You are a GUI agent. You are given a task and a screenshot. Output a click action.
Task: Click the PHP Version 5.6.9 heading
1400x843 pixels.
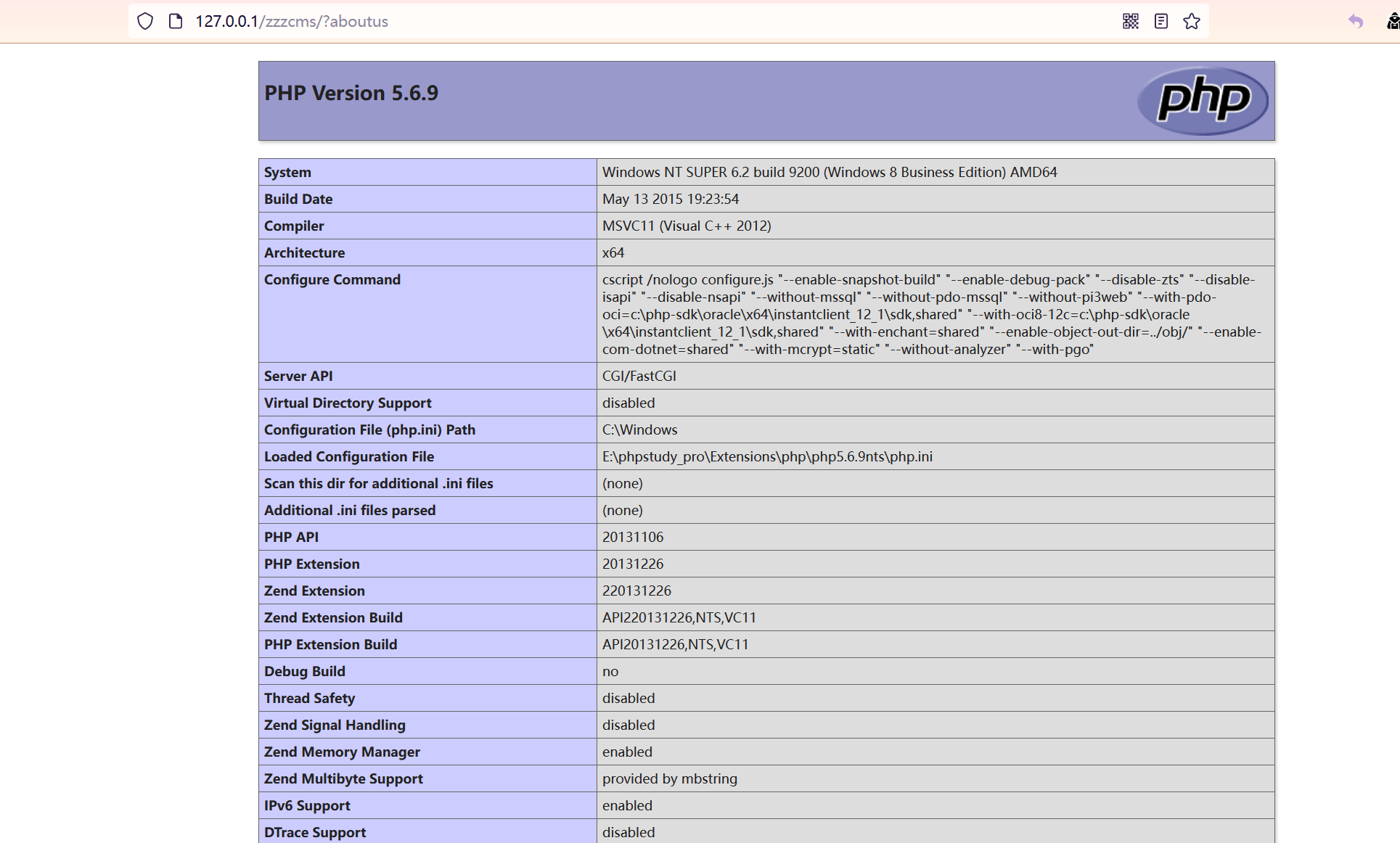(x=351, y=93)
